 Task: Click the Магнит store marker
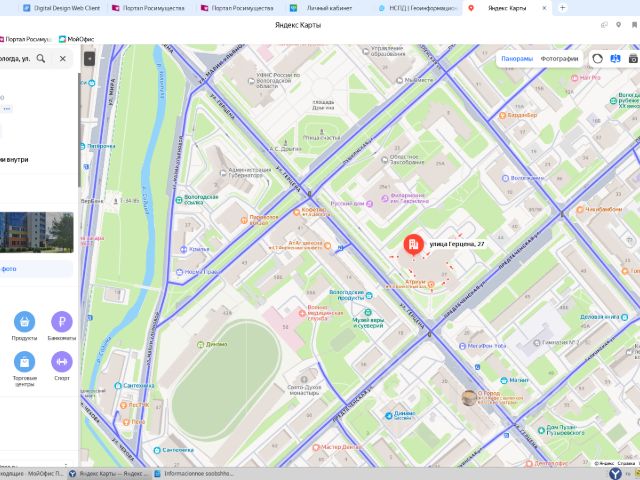point(504,380)
